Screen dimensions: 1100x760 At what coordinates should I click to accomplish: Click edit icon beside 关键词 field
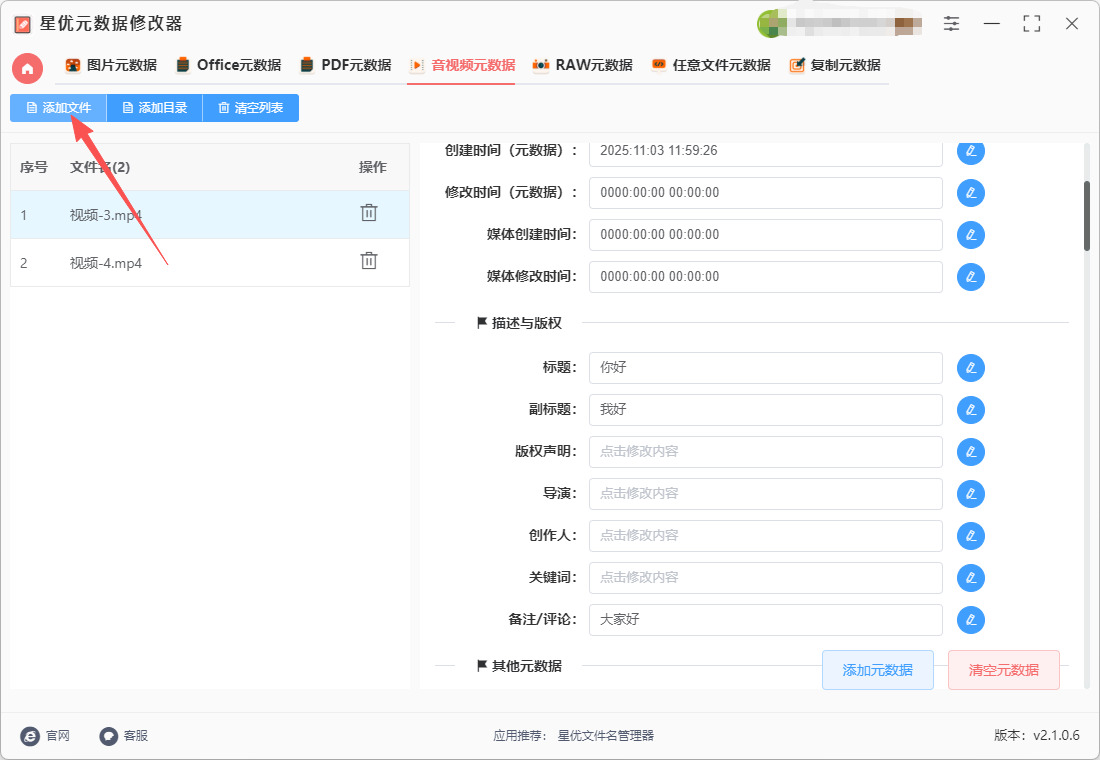click(x=970, y=578)
